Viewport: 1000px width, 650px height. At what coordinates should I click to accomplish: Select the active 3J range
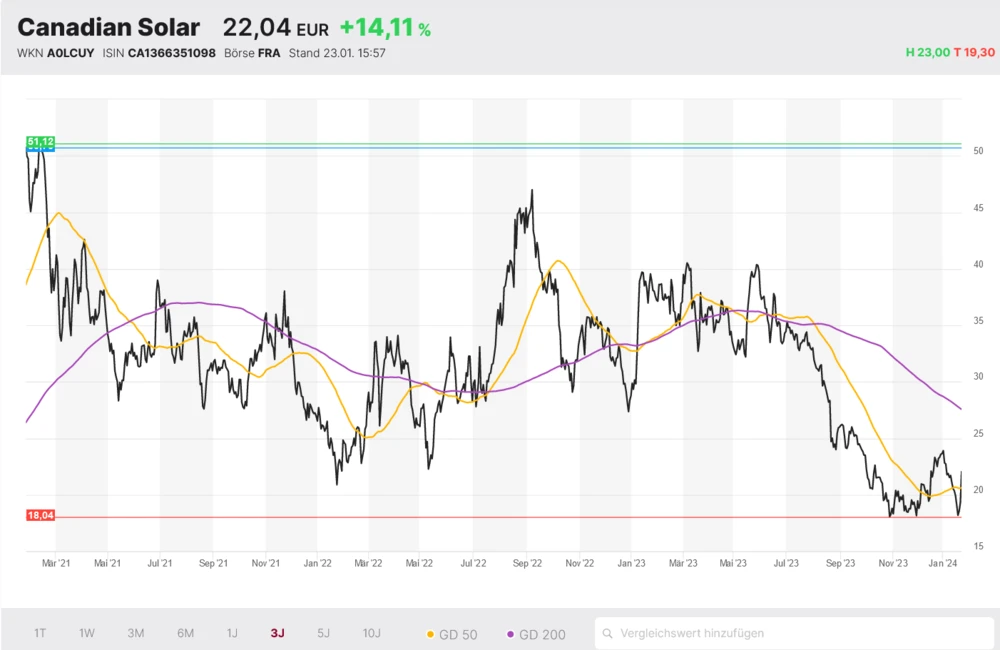(x=277, y=633)
